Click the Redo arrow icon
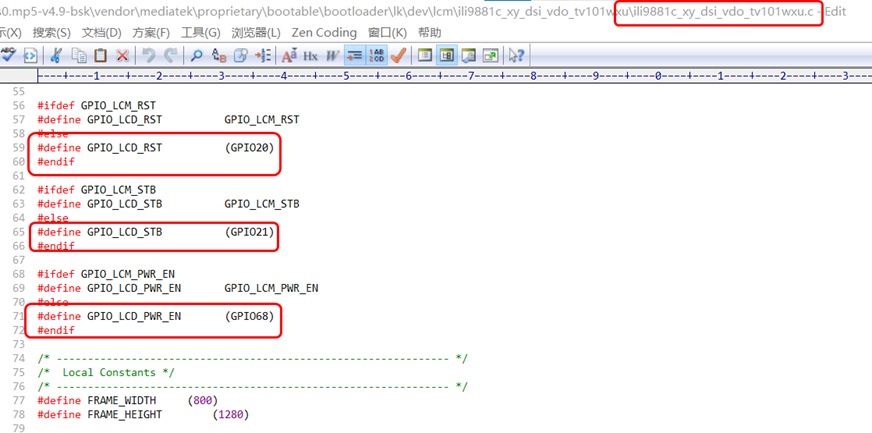Screen dimensions: 872x433 point(170,55)
